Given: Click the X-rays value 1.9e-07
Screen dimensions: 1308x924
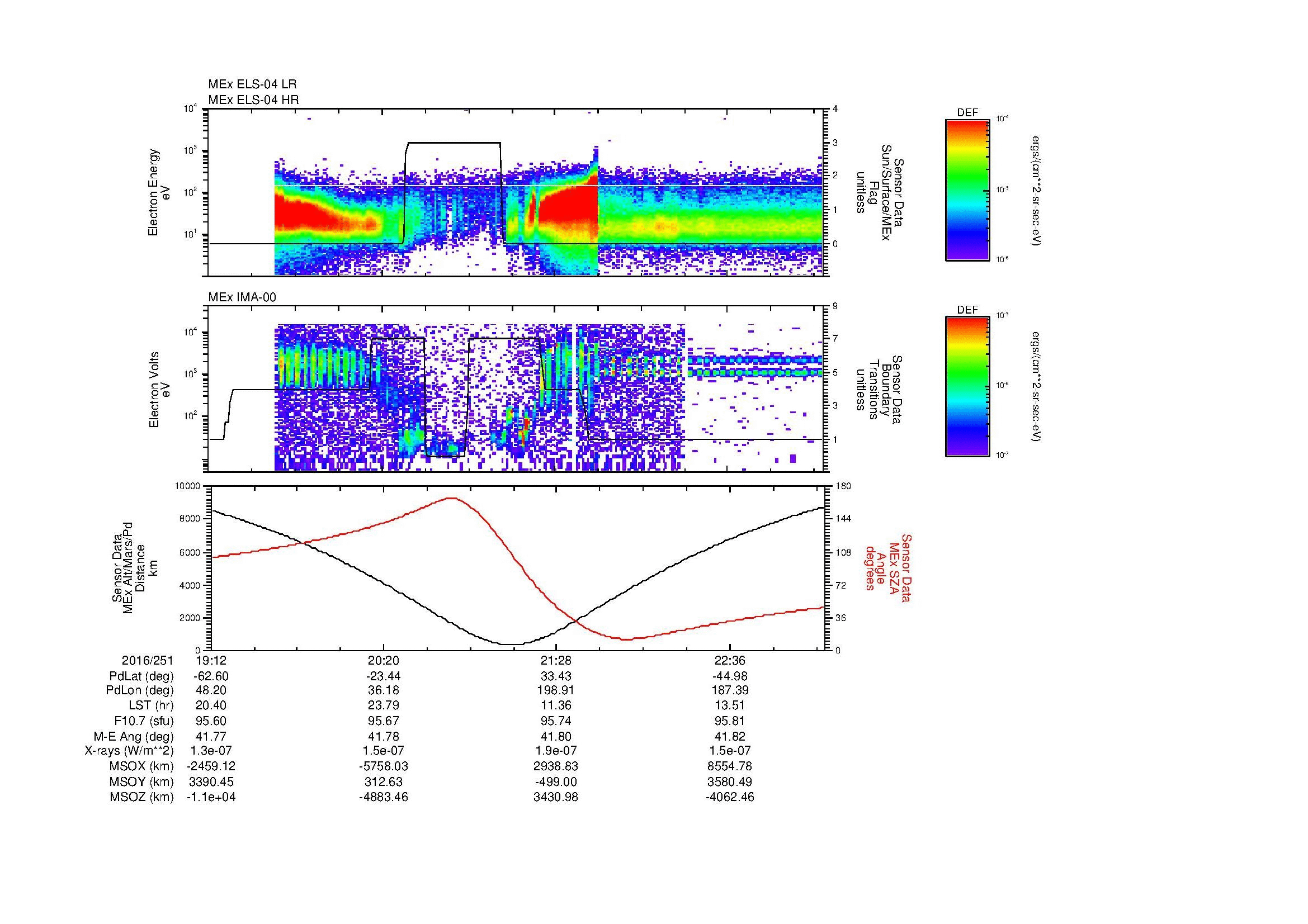Looking at the screenshot, I should [556, 751].
